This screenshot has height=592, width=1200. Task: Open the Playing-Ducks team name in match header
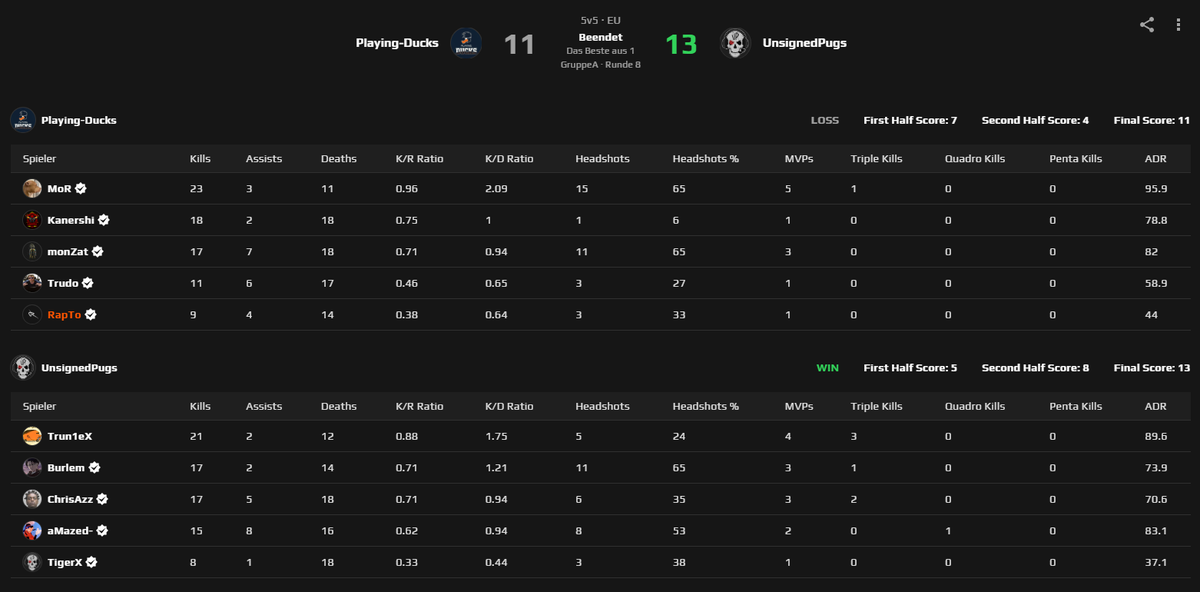[x=397, y=43]
